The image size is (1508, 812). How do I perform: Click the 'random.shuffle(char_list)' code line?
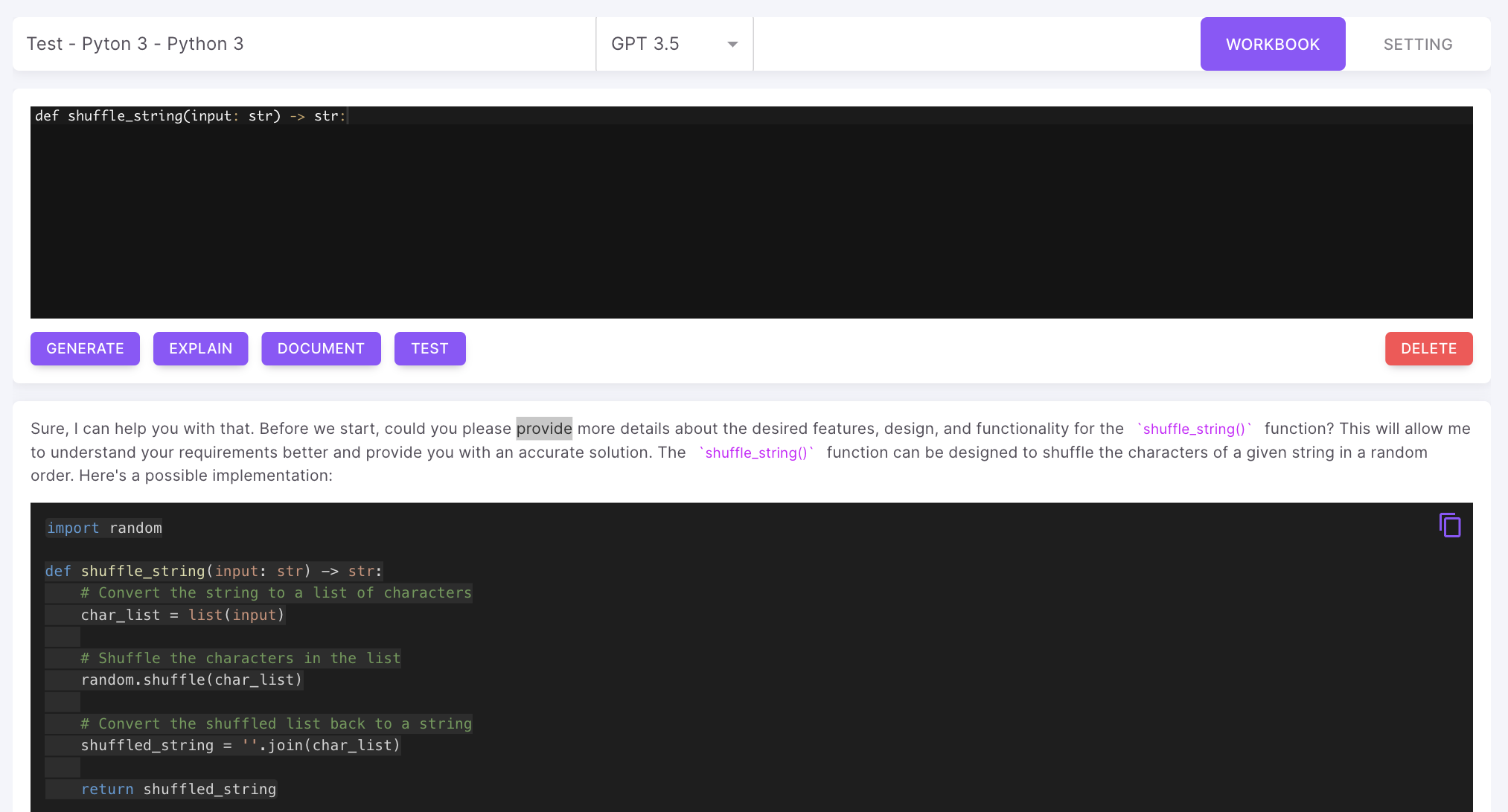coord(191,680)
